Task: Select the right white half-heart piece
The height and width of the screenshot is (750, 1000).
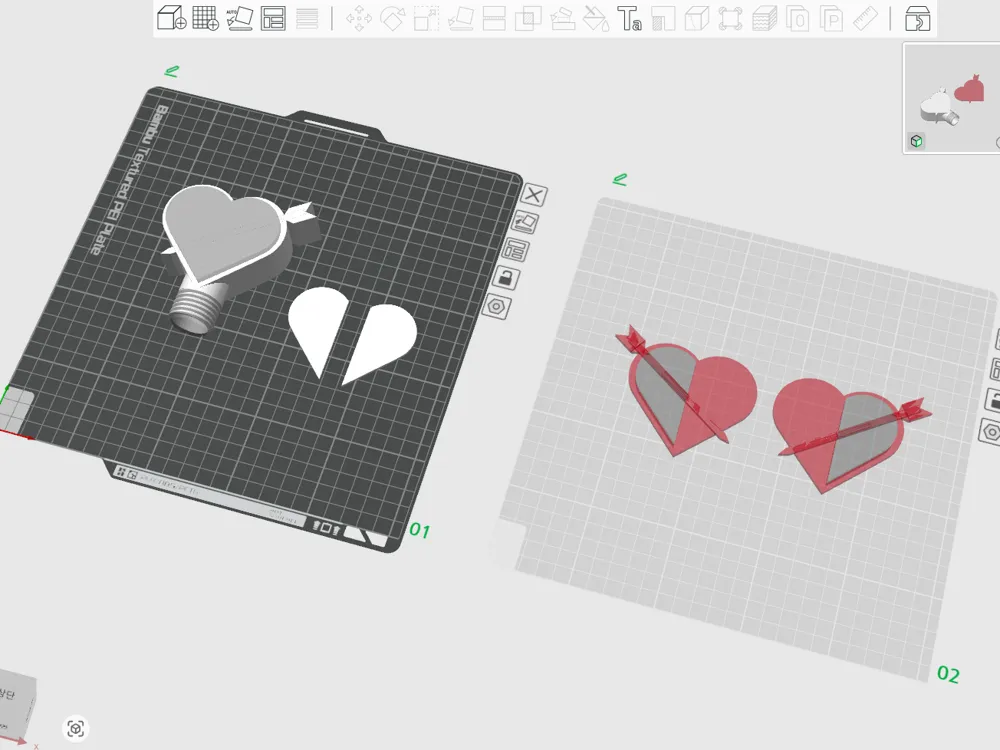Action: tap(382, 342)
